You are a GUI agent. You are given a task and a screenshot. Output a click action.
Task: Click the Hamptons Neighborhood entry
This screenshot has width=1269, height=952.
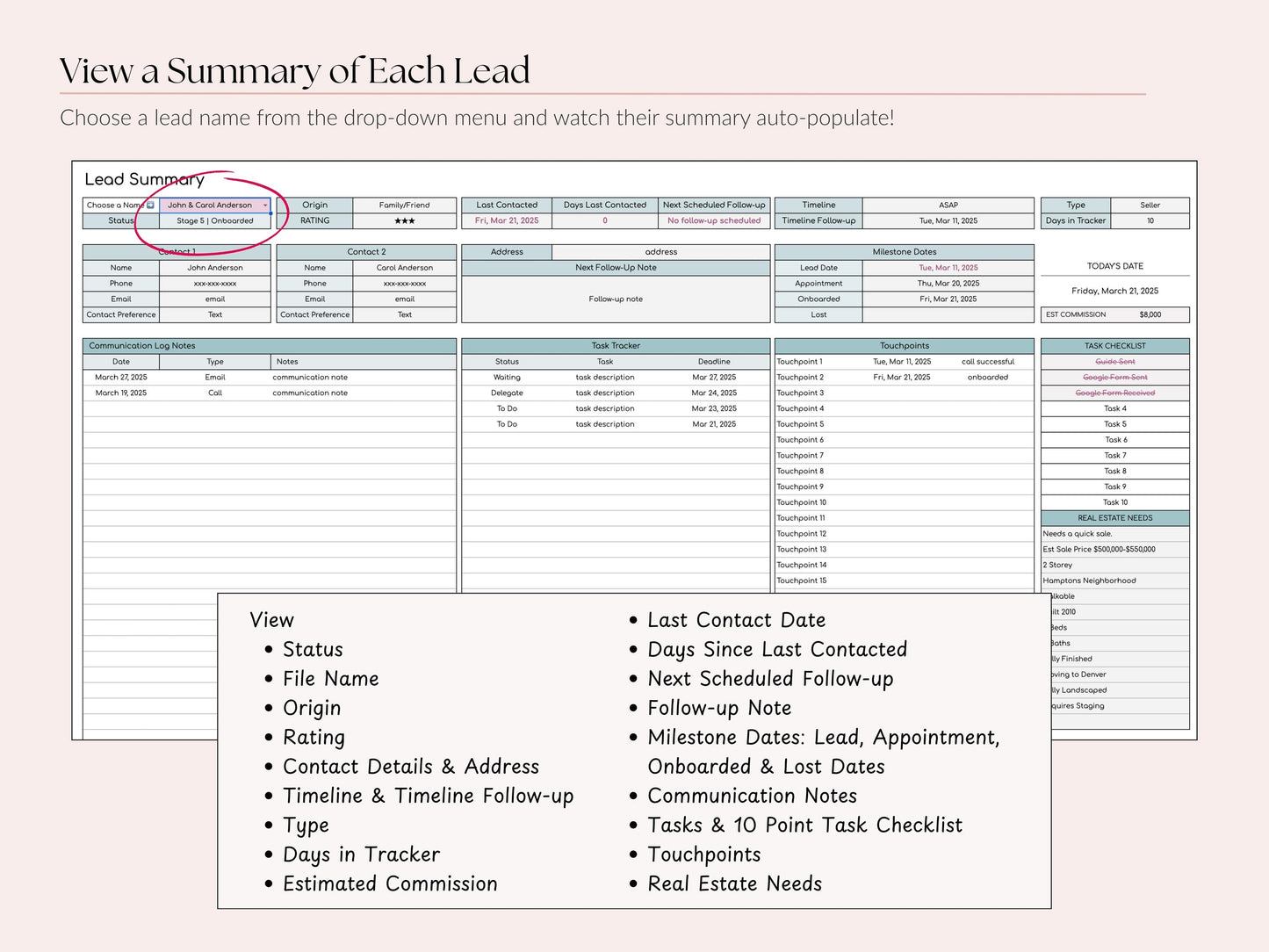tap(1115, 581)
